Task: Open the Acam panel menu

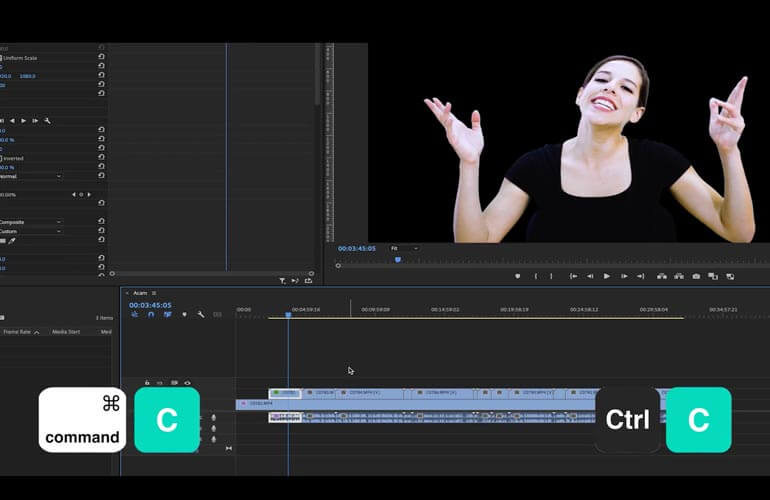Action: [154, 293]
